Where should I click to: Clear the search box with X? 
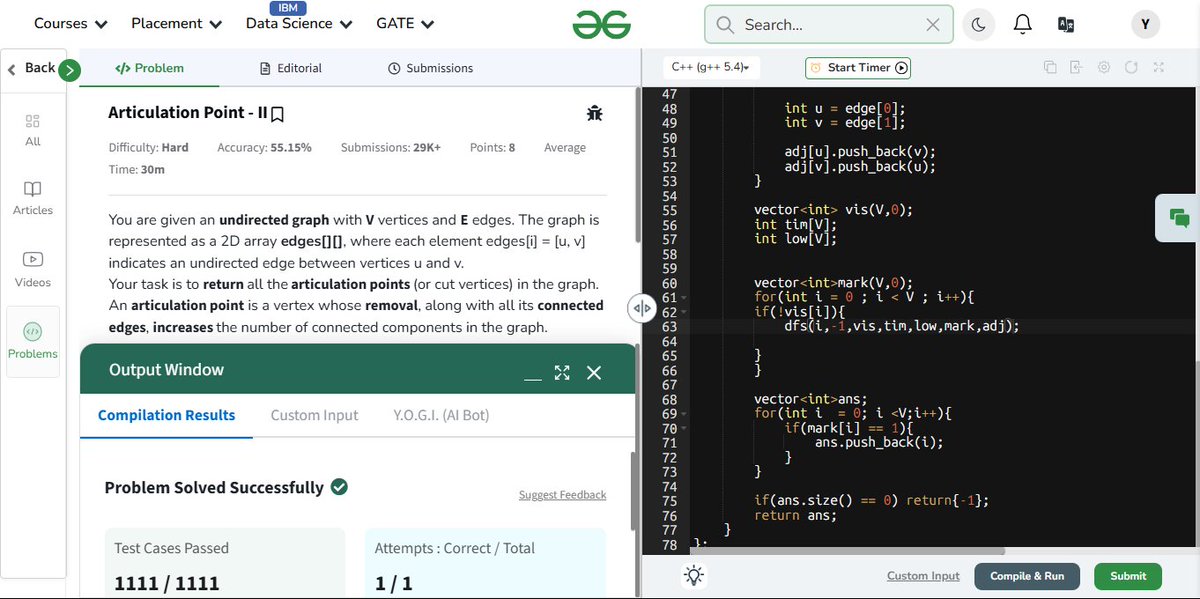(x=933, y=25)
